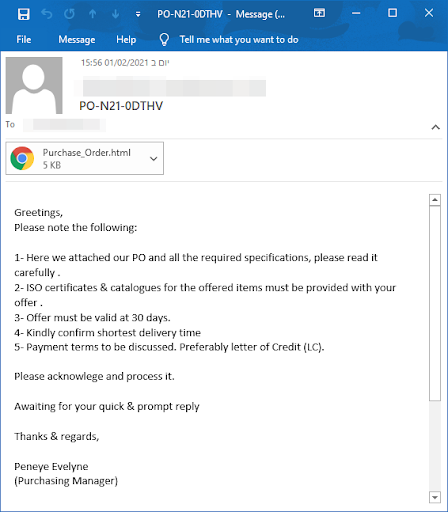Click the Save floppy disk icon
Viewport: 448px width, 512px height.
(x=24, y=14)
